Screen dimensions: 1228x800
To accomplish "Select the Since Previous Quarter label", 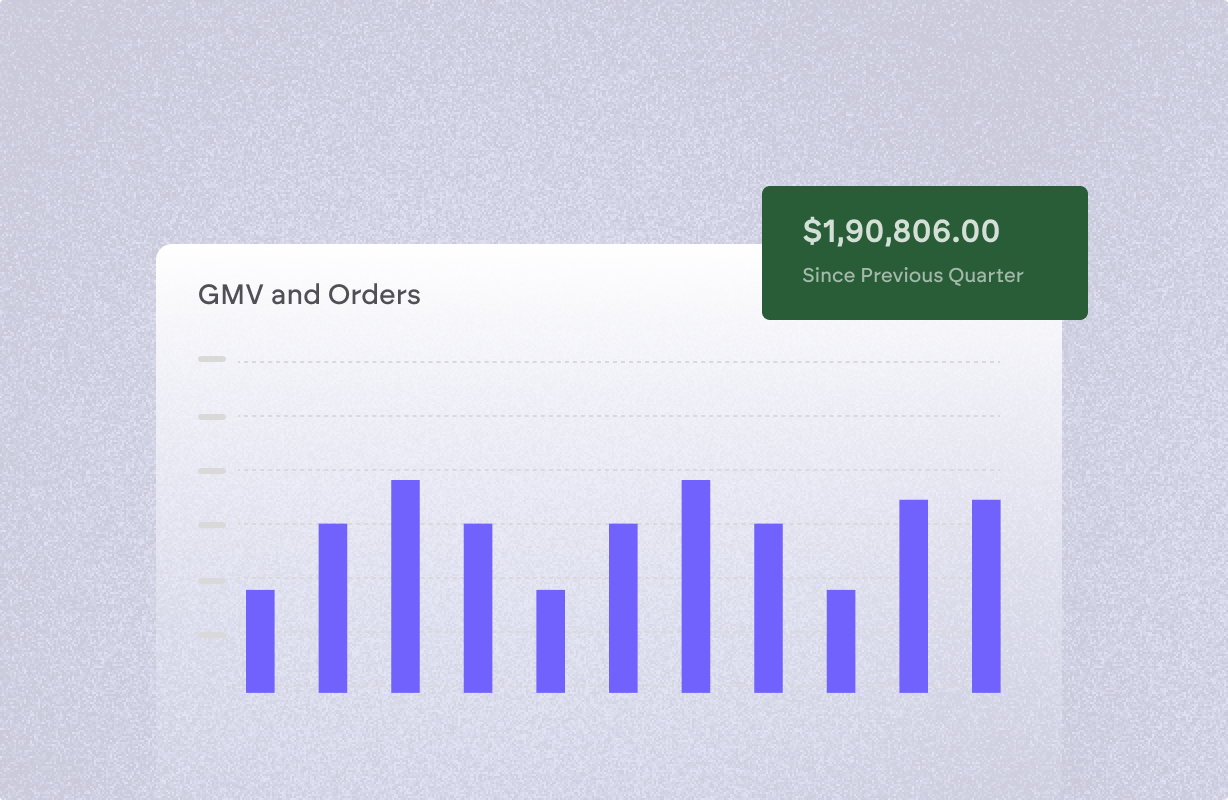I will tap(913, 275).
